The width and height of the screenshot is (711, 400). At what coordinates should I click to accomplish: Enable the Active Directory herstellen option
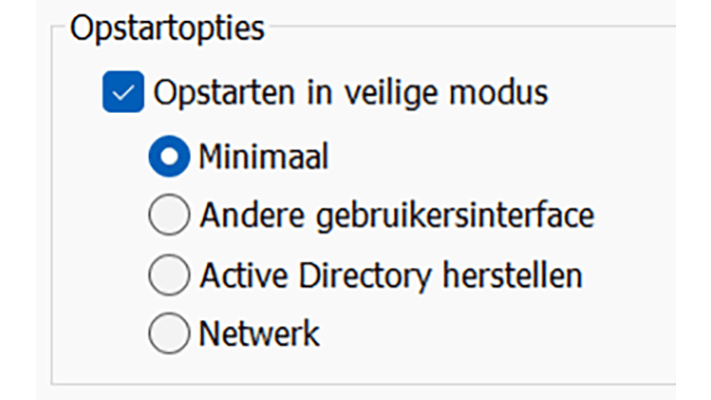click(x=168, y=274)
